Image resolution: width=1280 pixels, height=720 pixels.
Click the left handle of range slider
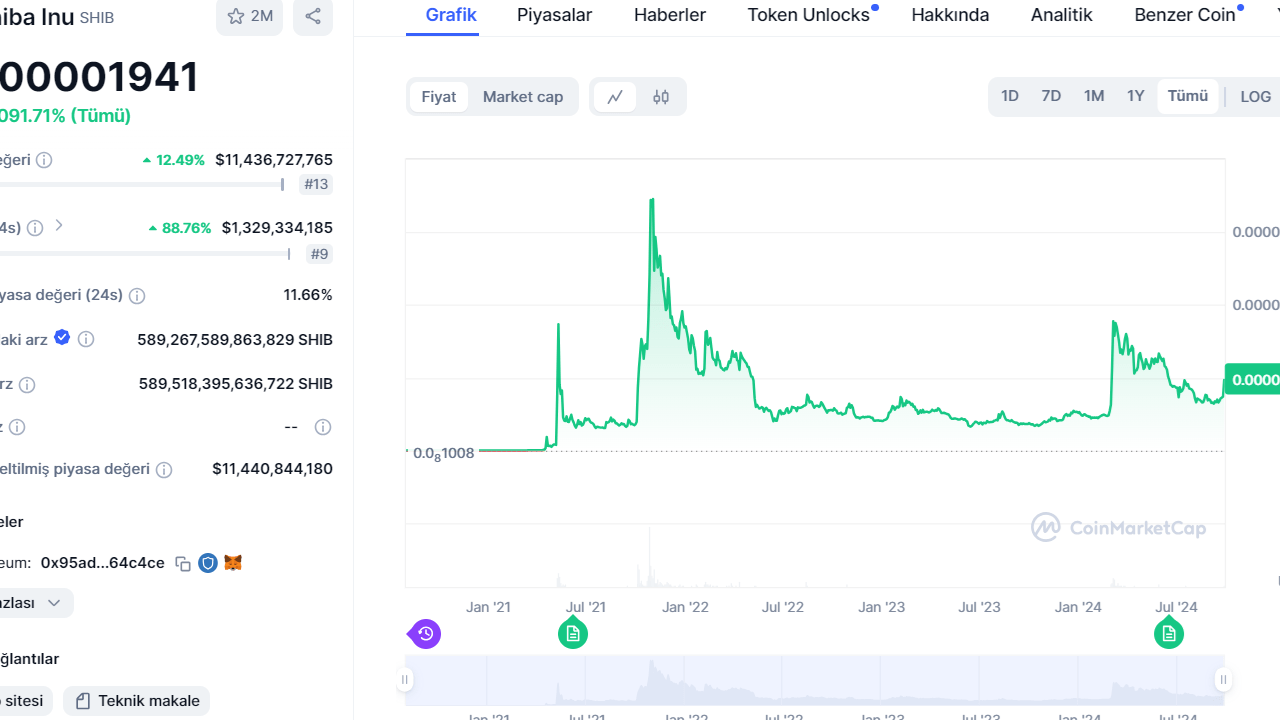(405, 680)
